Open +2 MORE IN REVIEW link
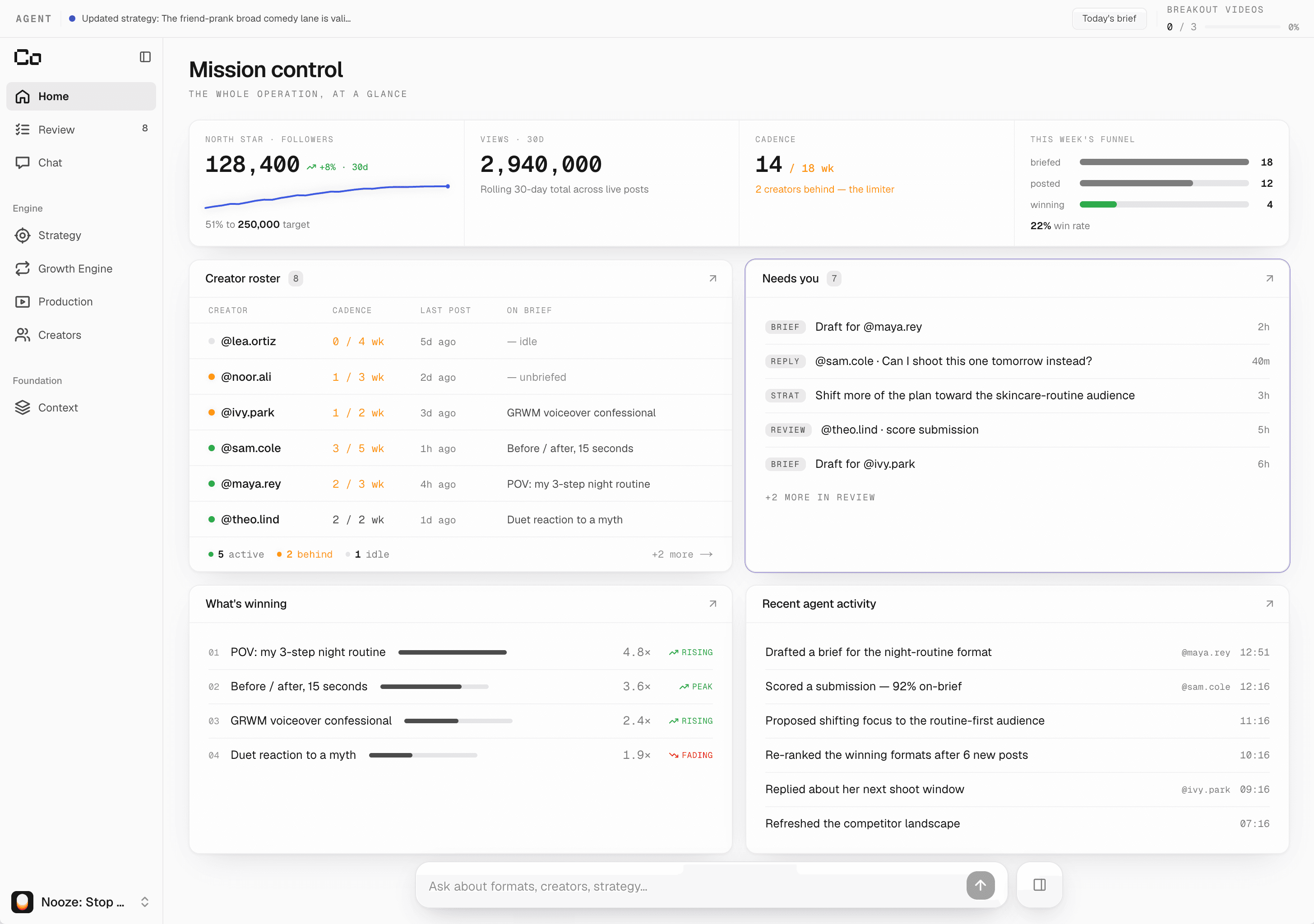 [x=819, y=497]
